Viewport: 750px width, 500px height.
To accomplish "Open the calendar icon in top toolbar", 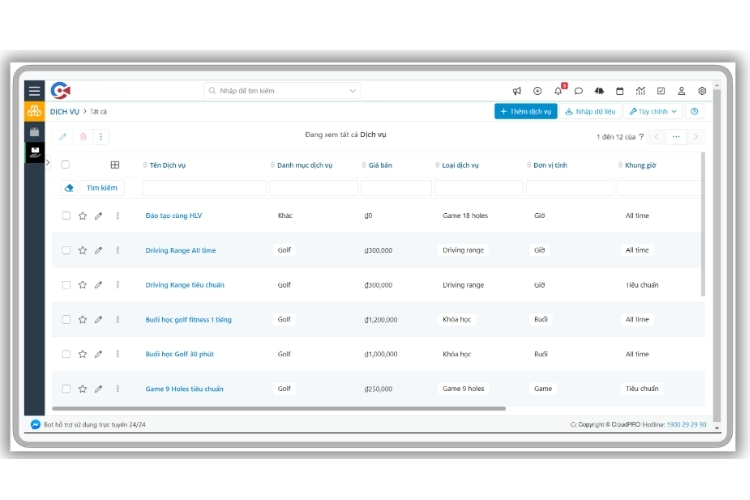I will [619, 91].
